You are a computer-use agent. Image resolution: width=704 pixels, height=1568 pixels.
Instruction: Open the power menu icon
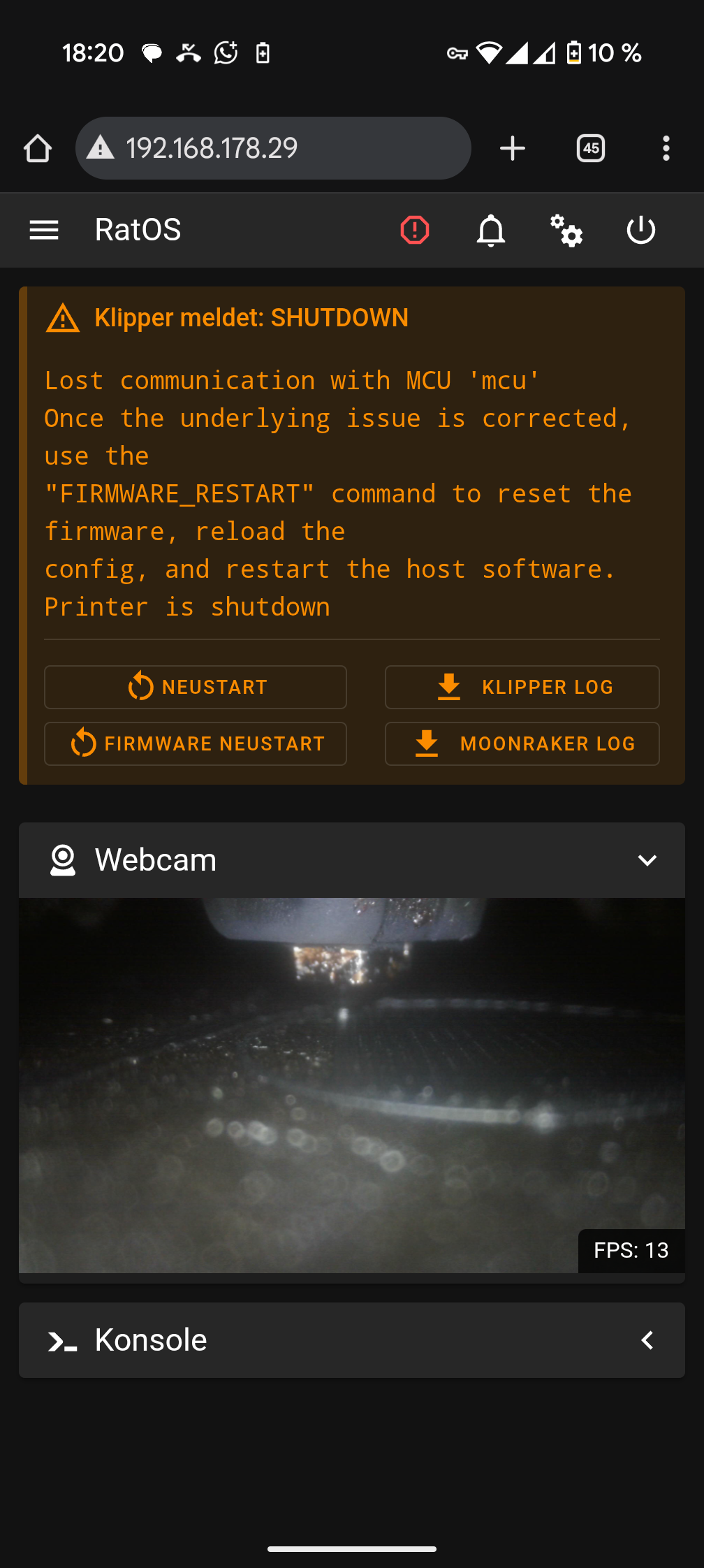pyautogui.click(x=641, y=230)
